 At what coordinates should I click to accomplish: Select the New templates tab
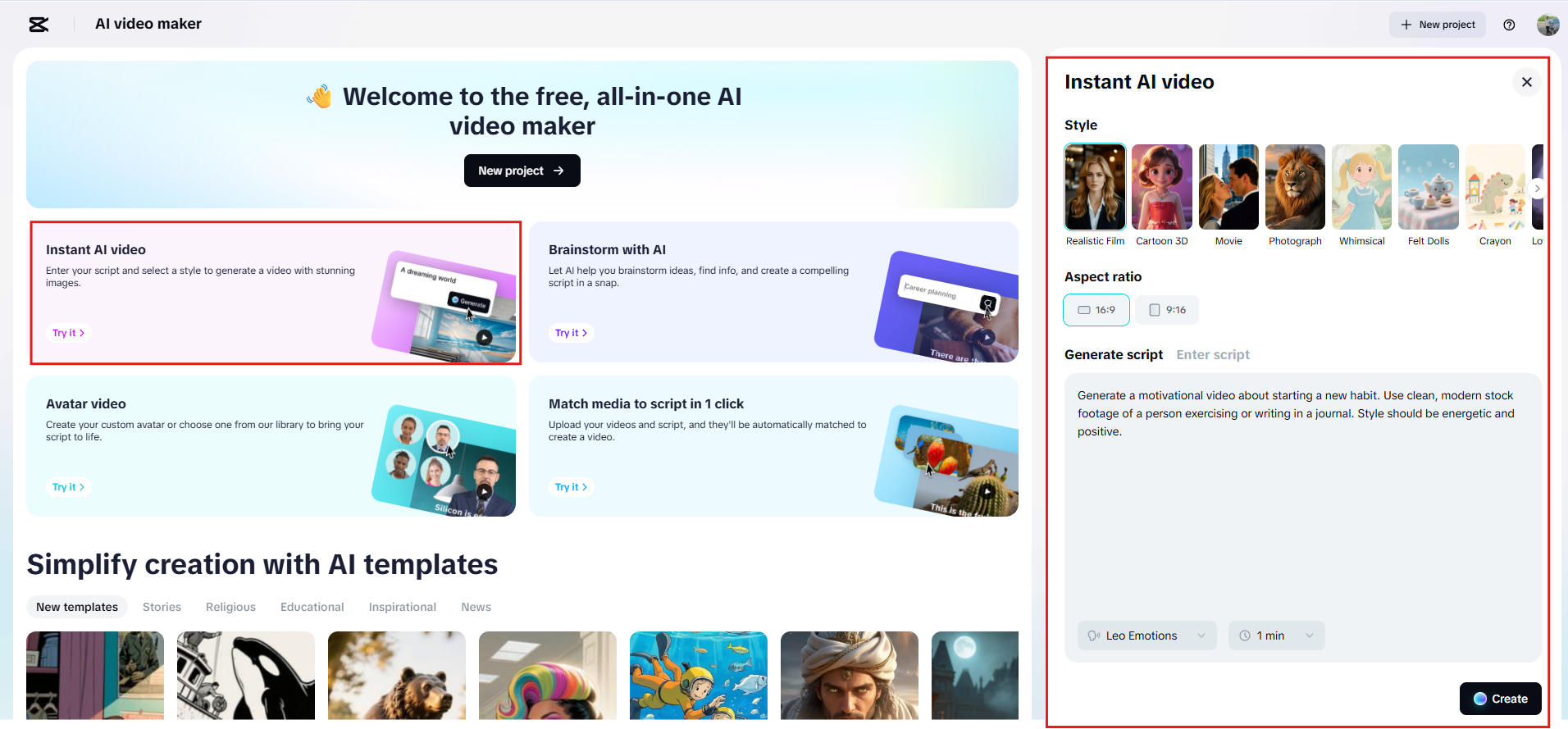(77, 607)
